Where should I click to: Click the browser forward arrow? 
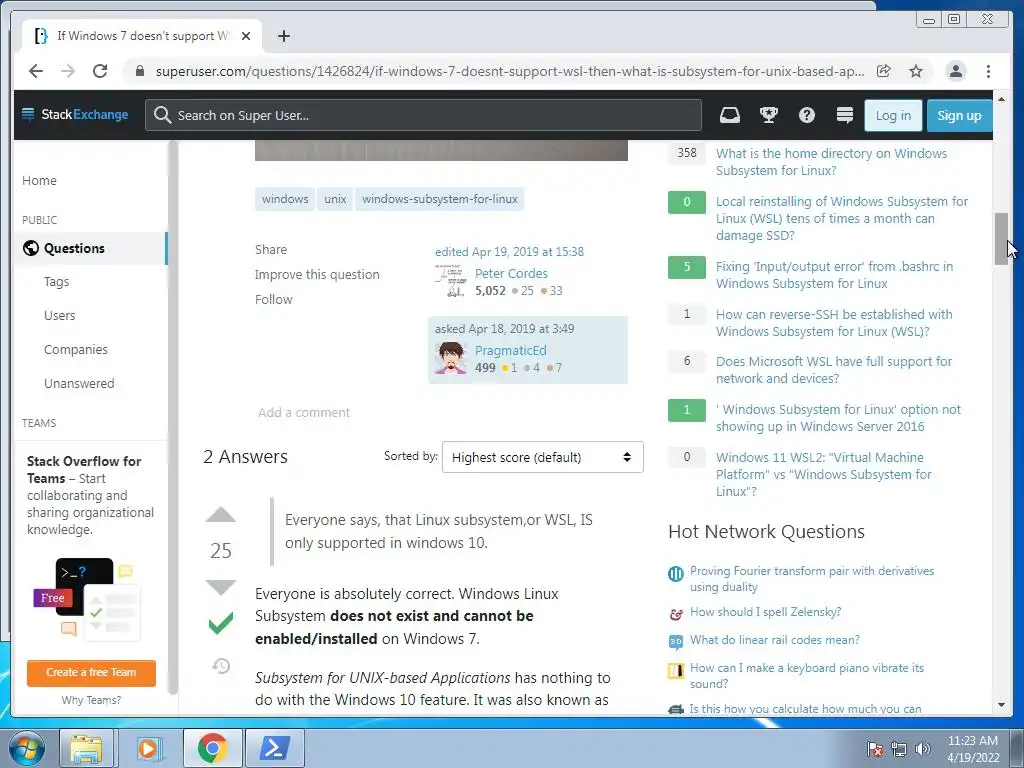(x=68, y=71)
